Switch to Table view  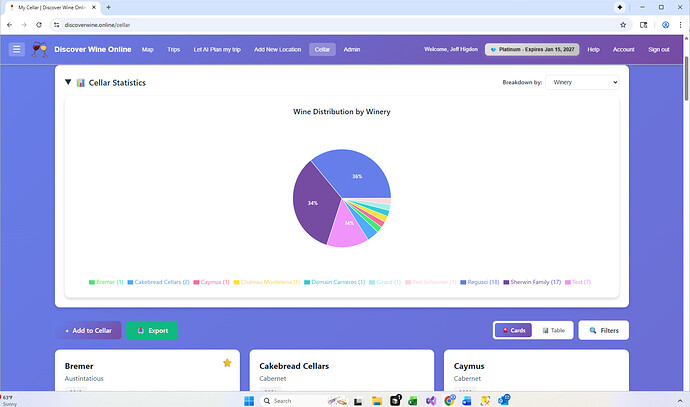point(553,330)
